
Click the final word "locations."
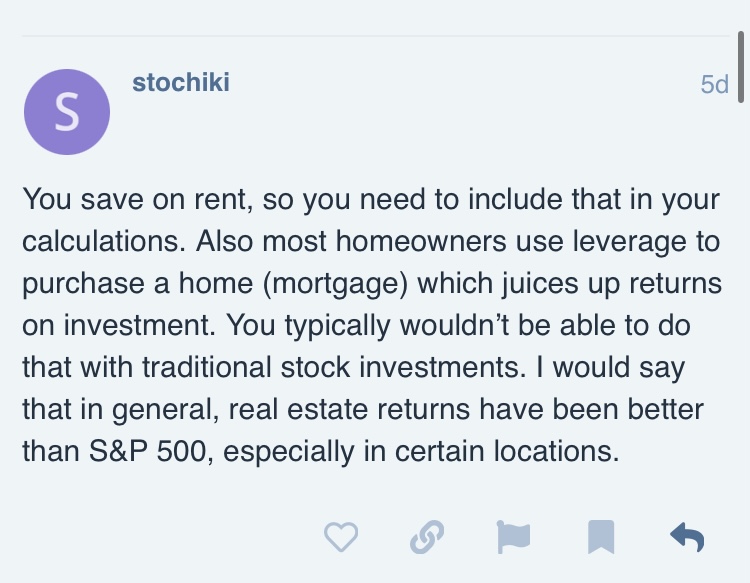(x=556, y=451)
